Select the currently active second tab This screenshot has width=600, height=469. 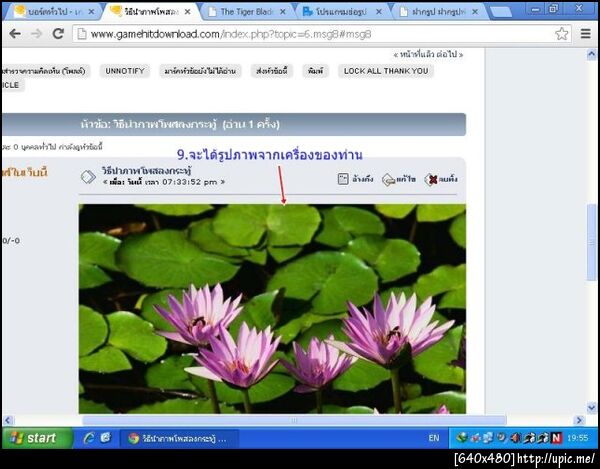(150, 12)
